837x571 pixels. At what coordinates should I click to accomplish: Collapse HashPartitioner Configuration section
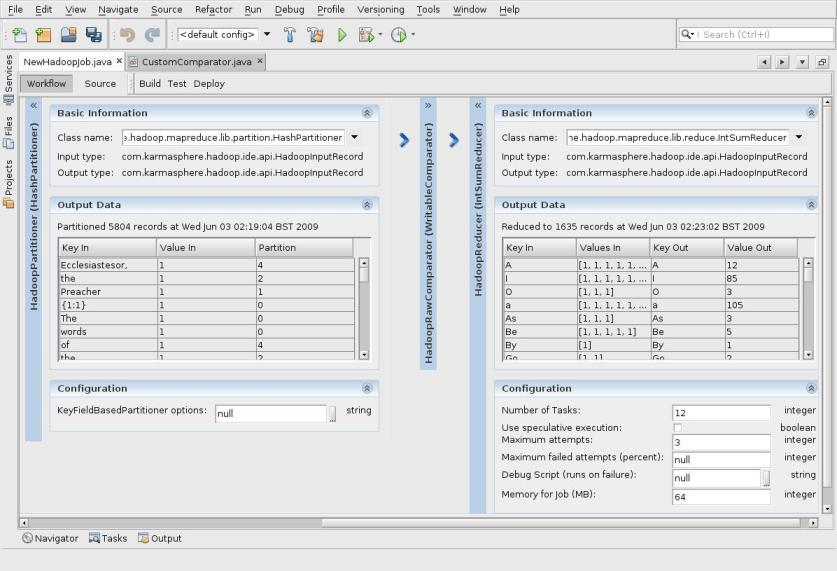pyautogui.click(x=367, y=388)
